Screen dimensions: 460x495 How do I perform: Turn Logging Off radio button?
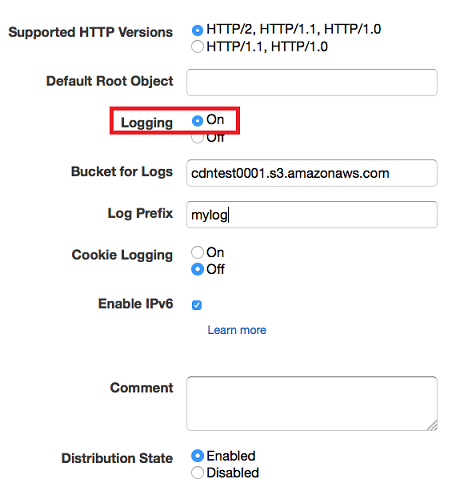[197, 137]
